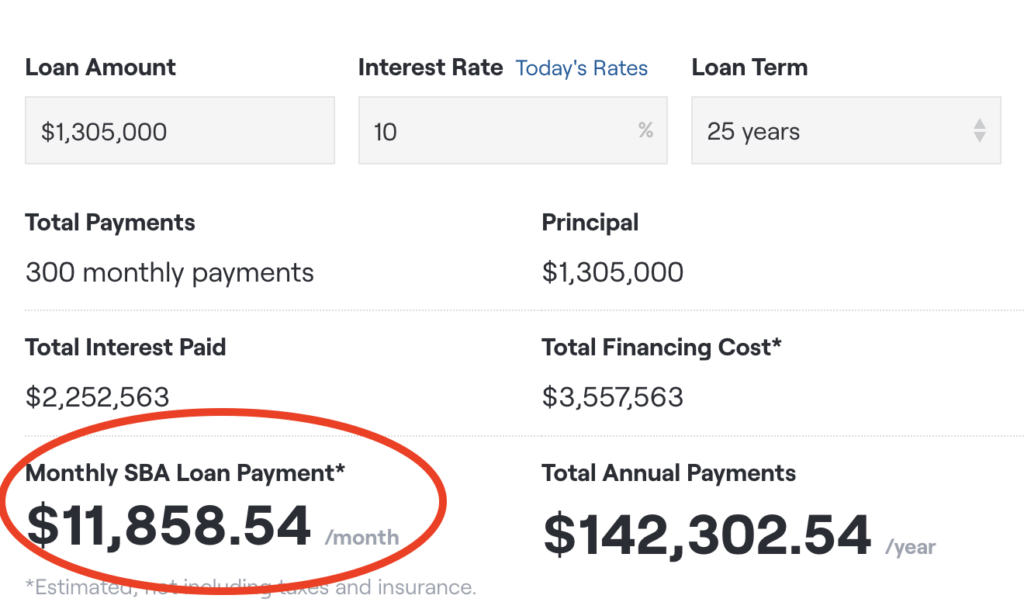1024x616 pixels.
Task: Click the estimated taxes and insurance footnote
Action: click(251, 587)
